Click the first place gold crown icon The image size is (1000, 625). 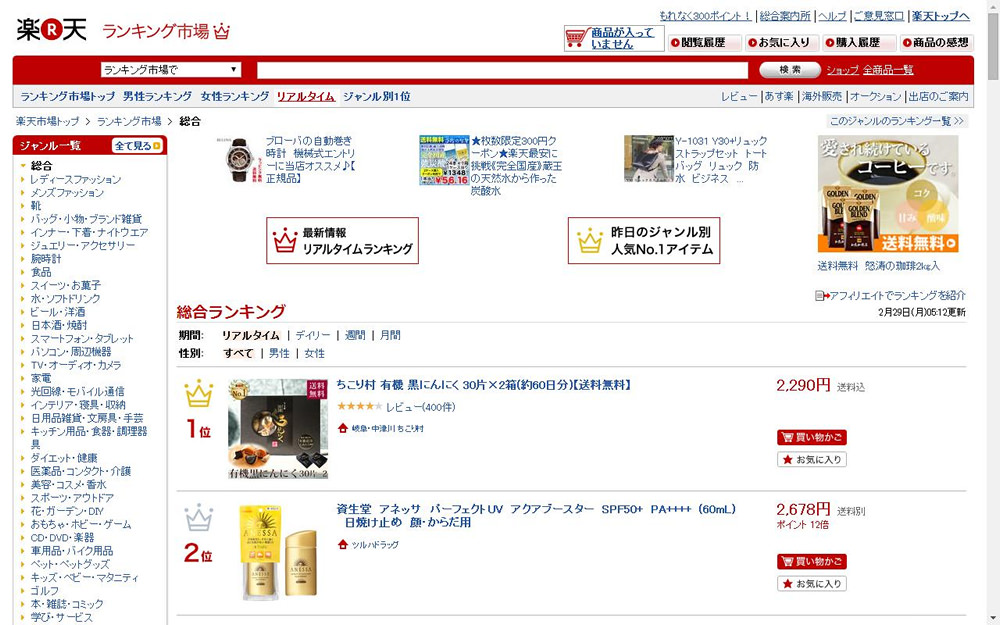click(198, 393)
